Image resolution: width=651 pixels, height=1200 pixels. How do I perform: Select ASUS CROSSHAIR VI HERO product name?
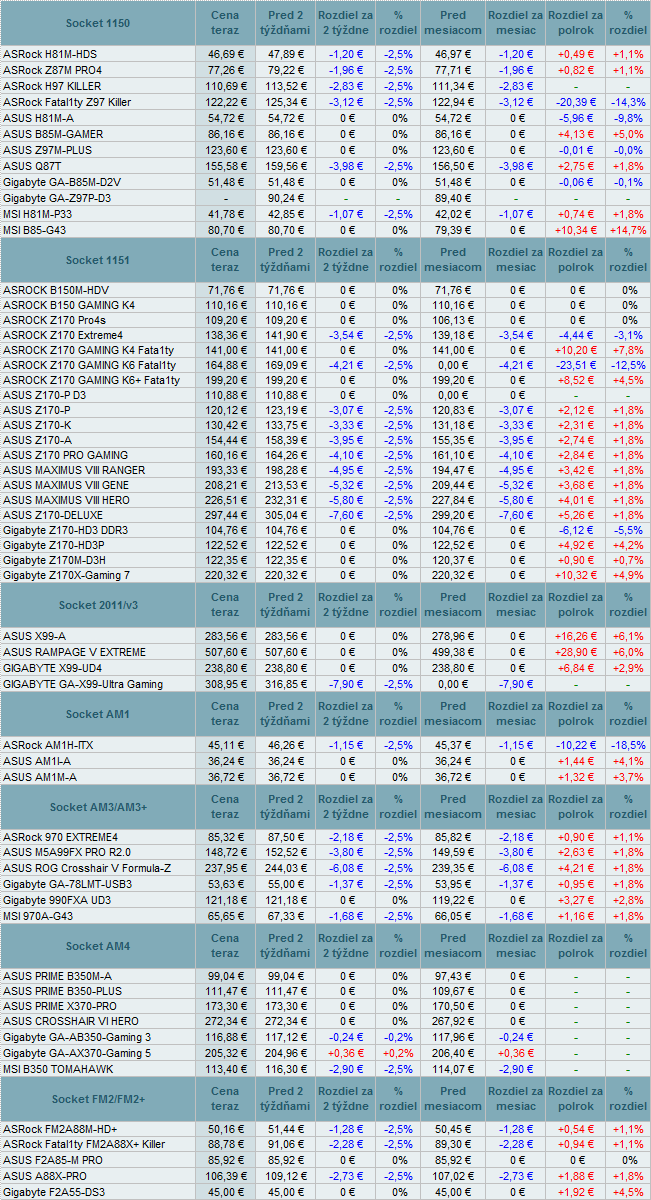coord(71,1020)
